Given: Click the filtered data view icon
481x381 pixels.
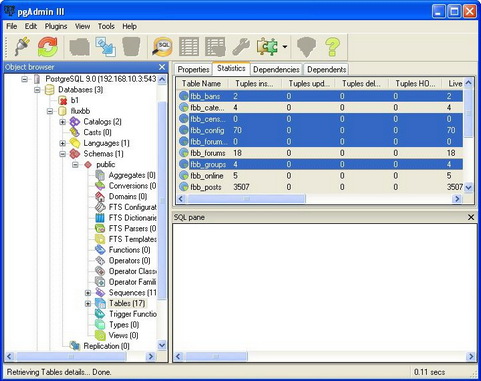Looking at the screenshot, I should (215, 46).
